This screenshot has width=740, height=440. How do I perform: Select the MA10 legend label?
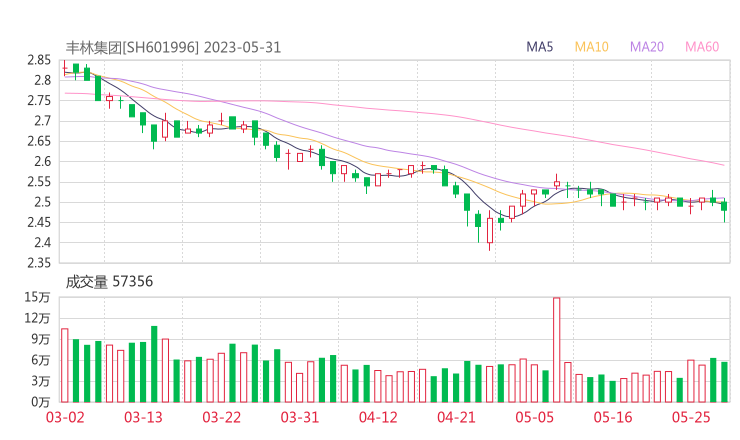click(591, 47)
